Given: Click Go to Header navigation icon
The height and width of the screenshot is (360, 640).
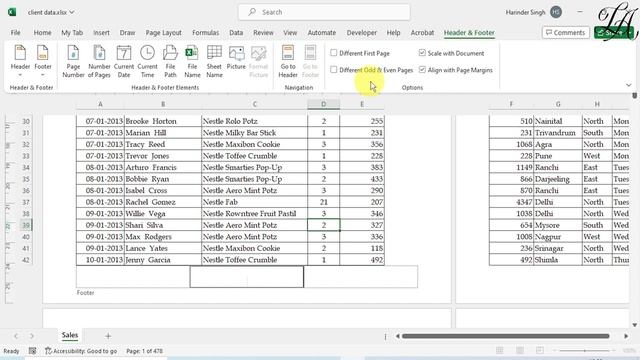Looking at the screenshot, I should [x=288, y=61].
